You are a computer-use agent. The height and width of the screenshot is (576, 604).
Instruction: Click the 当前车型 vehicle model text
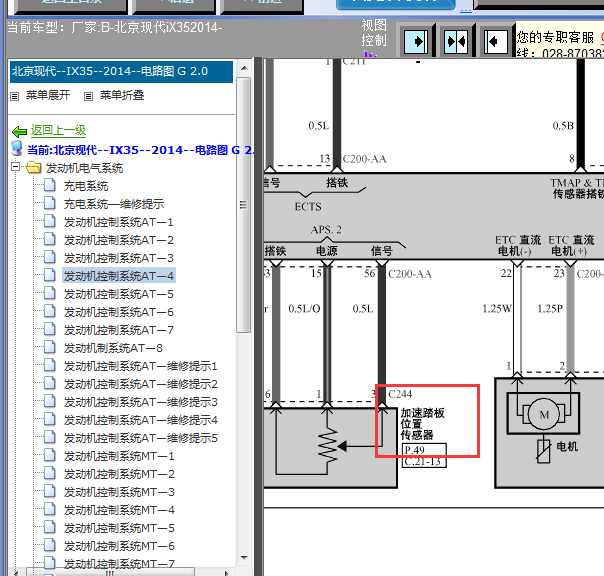coord(115,28)
